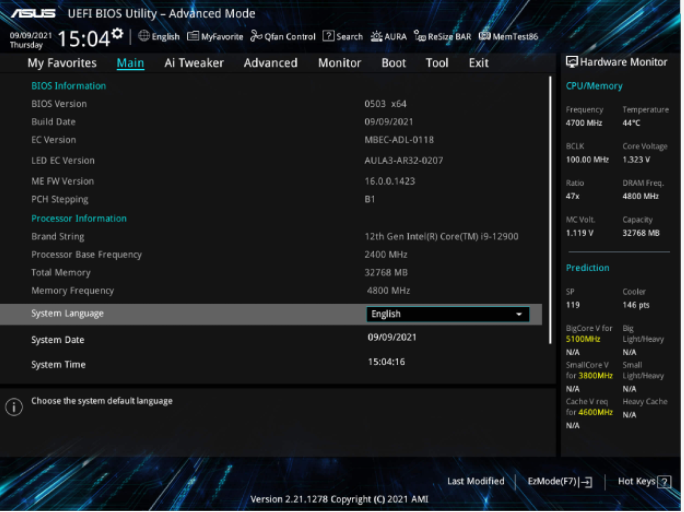Click the BIOS Version value 0503 x64
Viewport: 684px width, 512px height.
(386, 104)
